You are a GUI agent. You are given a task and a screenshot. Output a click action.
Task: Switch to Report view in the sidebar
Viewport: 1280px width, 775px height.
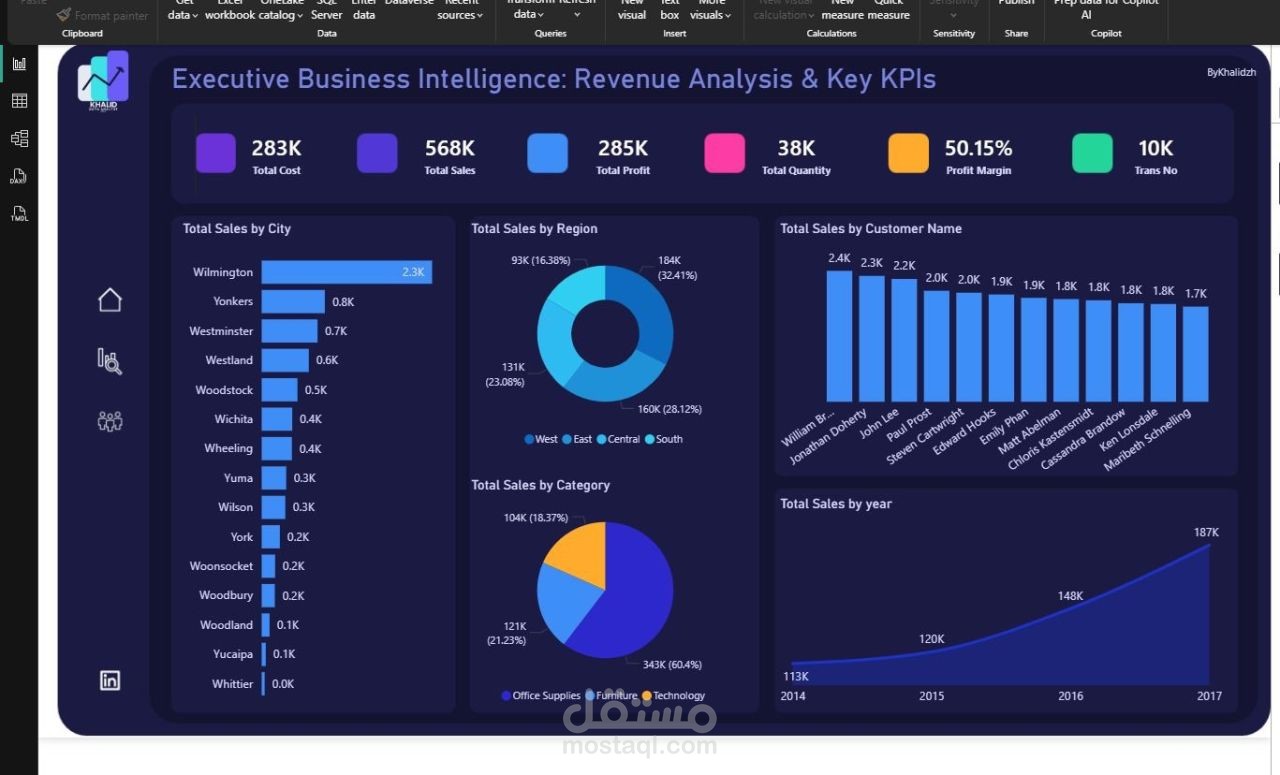[19, 64]
